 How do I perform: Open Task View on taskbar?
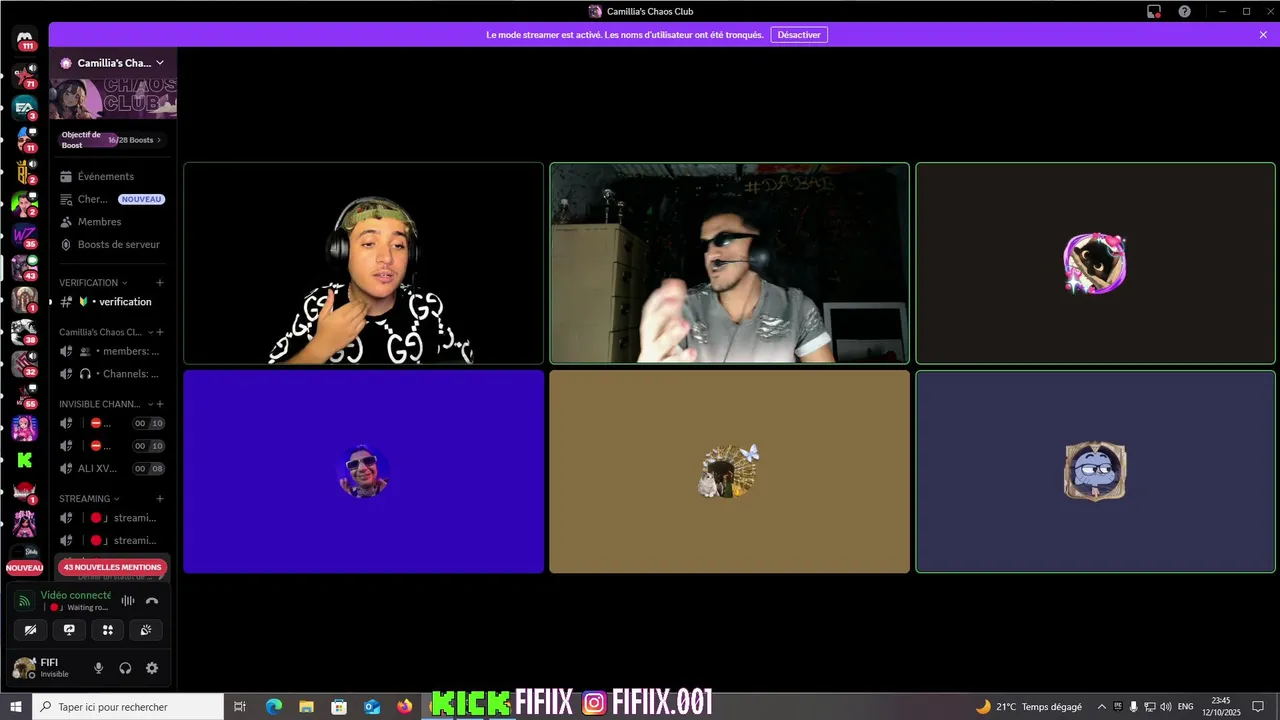pos(240,707)
